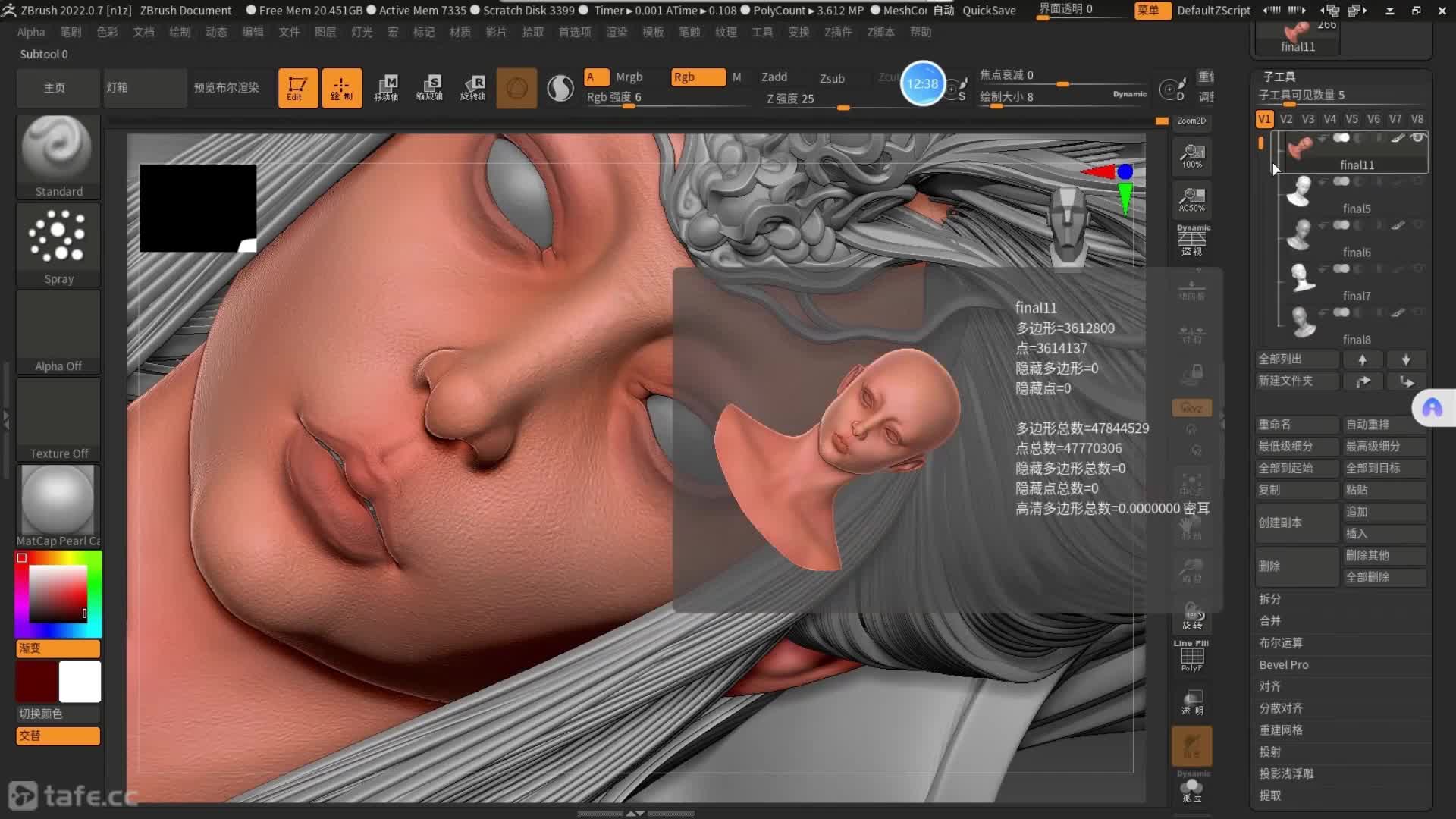Select the Rotate tool icon

pos(473,88)
